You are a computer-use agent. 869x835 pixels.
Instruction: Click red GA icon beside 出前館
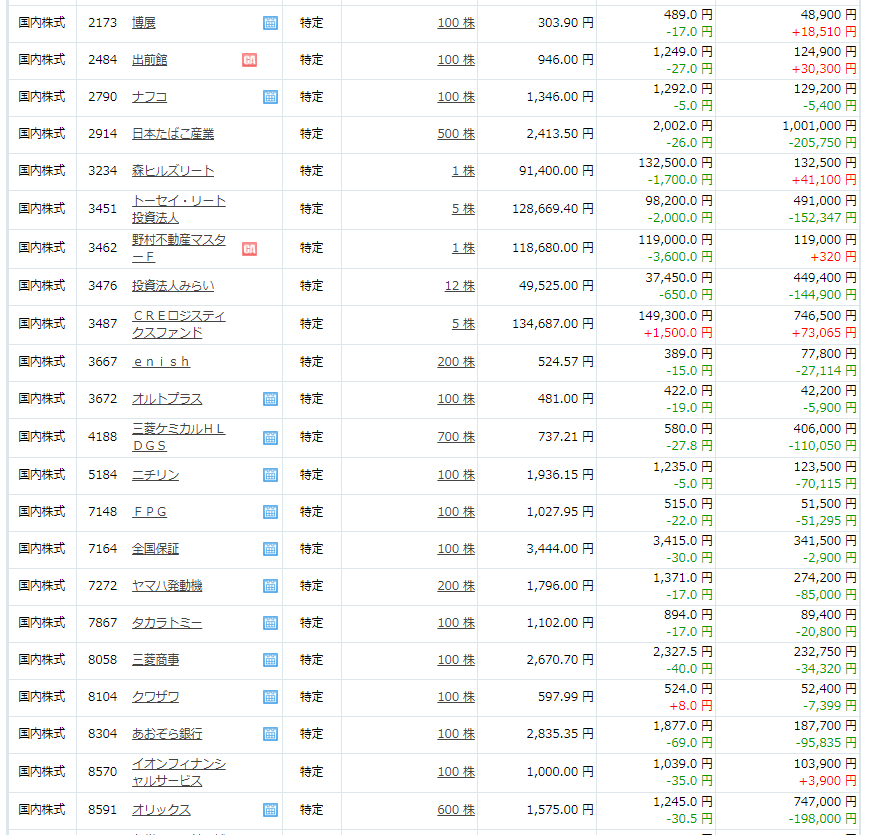click(x=249, y=60)
